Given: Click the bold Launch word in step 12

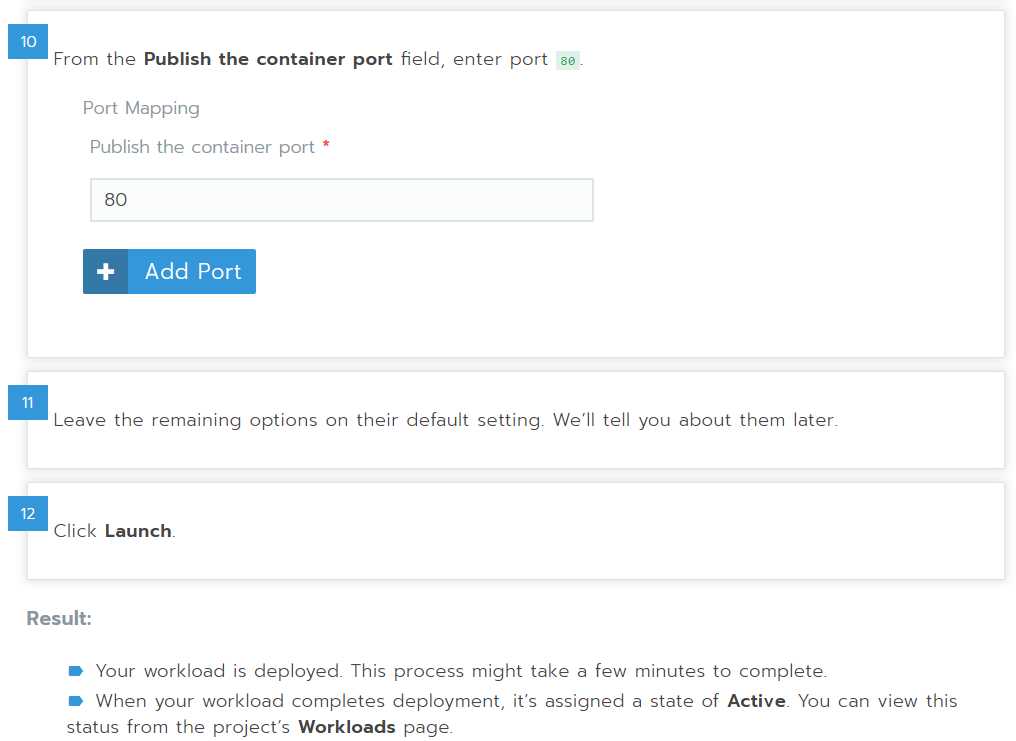Looking at the screenshot, I should (138, 530).
